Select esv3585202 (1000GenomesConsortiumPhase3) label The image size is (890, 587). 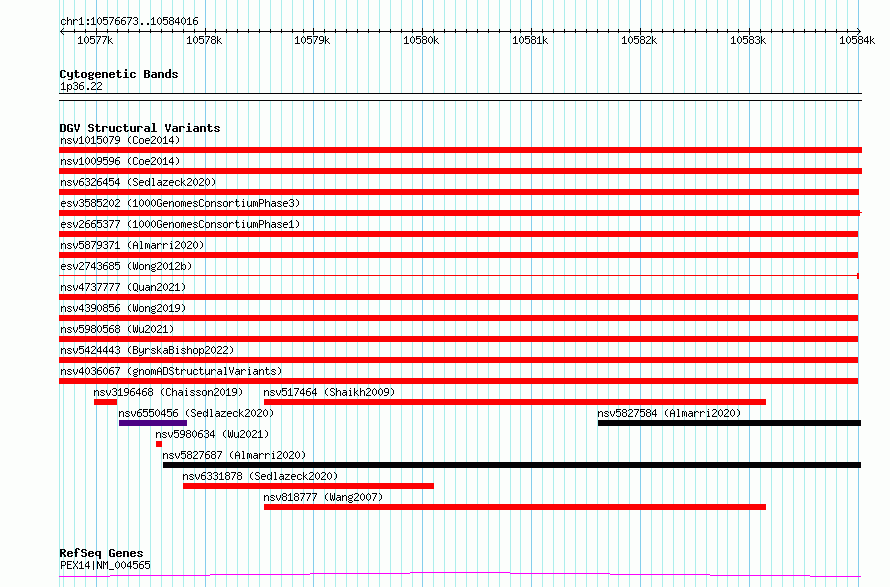[x=180, y=203]
